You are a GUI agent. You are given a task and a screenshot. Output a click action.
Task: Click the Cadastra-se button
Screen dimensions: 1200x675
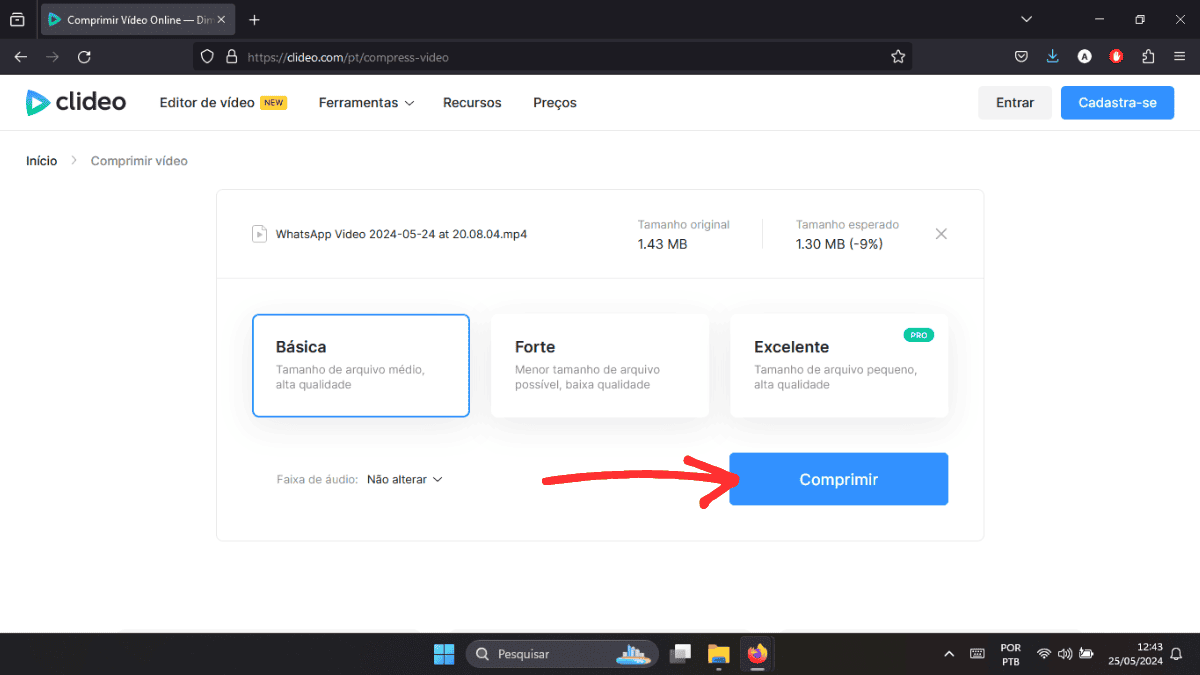coord(1117,103)
